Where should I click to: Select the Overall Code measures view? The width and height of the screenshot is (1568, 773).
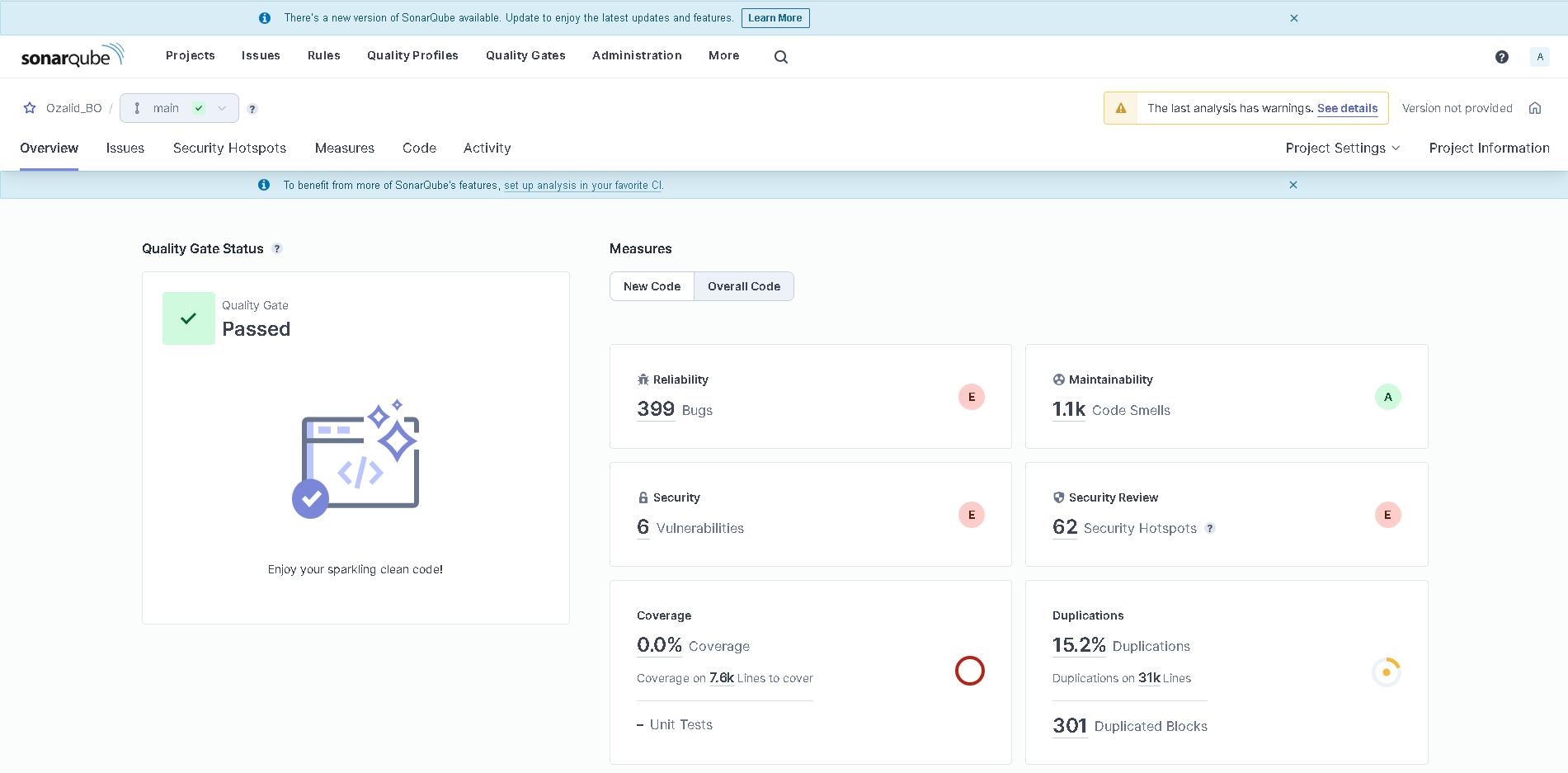point(743,286)
